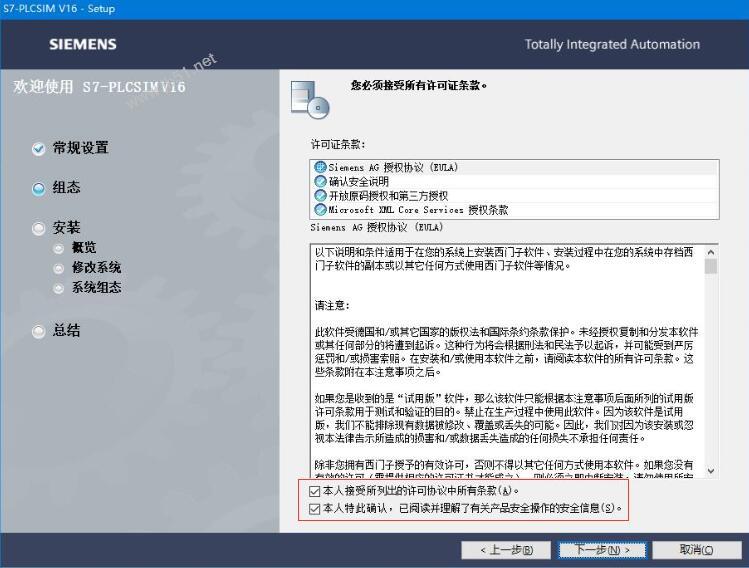Open the 概览 sub-step
This screenshot has width=749, height=568.
click(x=84, y=247)
